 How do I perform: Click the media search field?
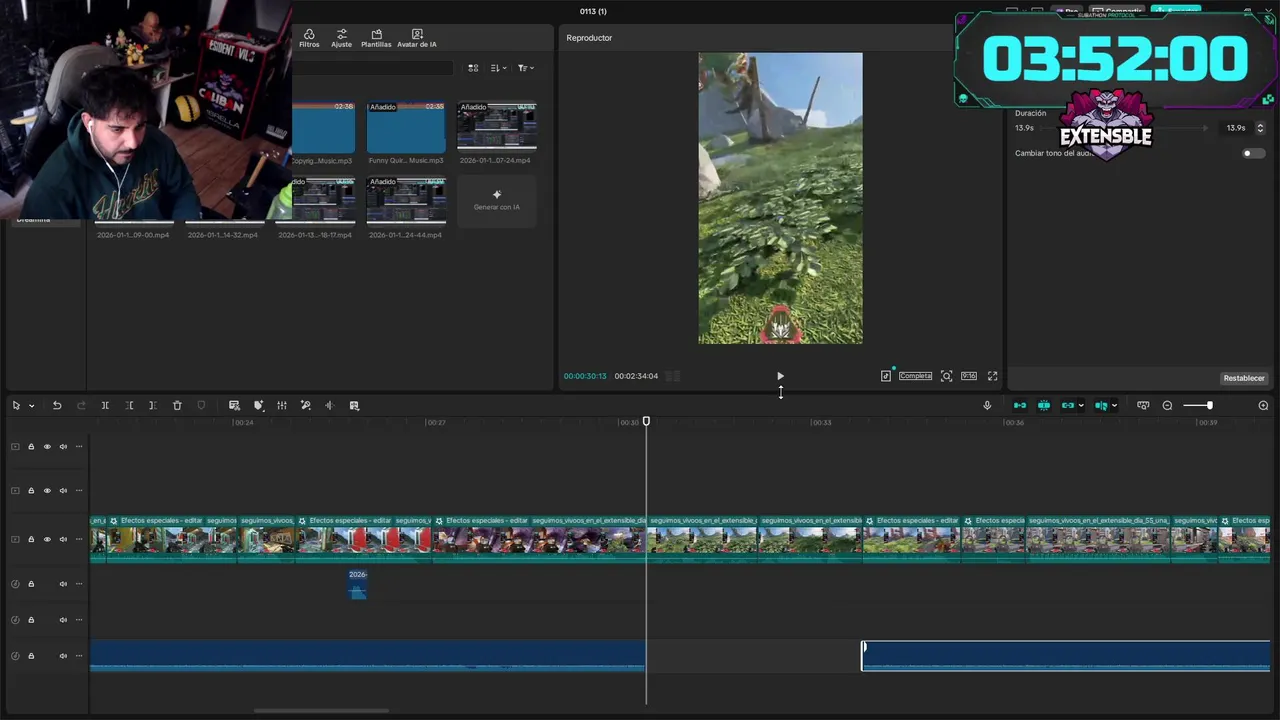[372, 68]
